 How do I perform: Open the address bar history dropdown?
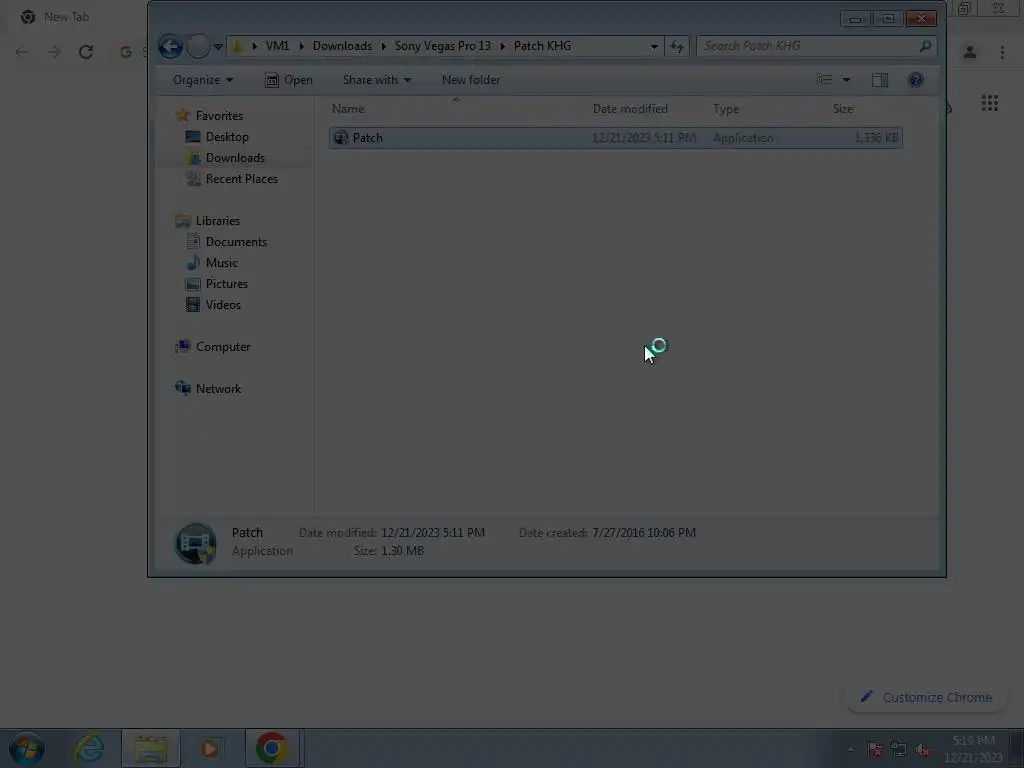[x=653, y=46]
